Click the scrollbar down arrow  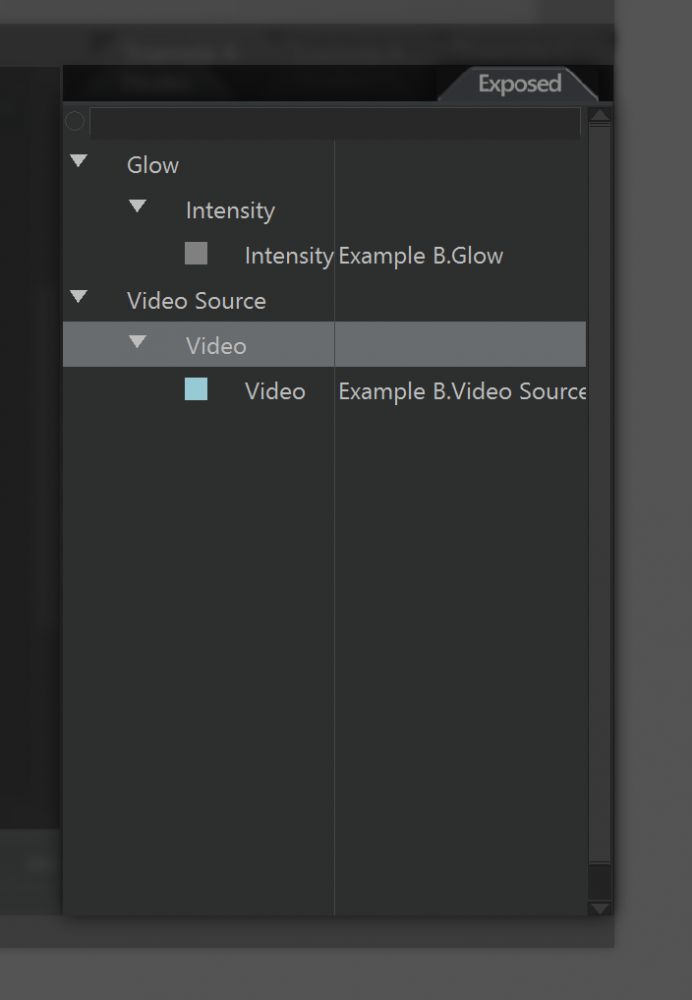click(x=600, y=908)
